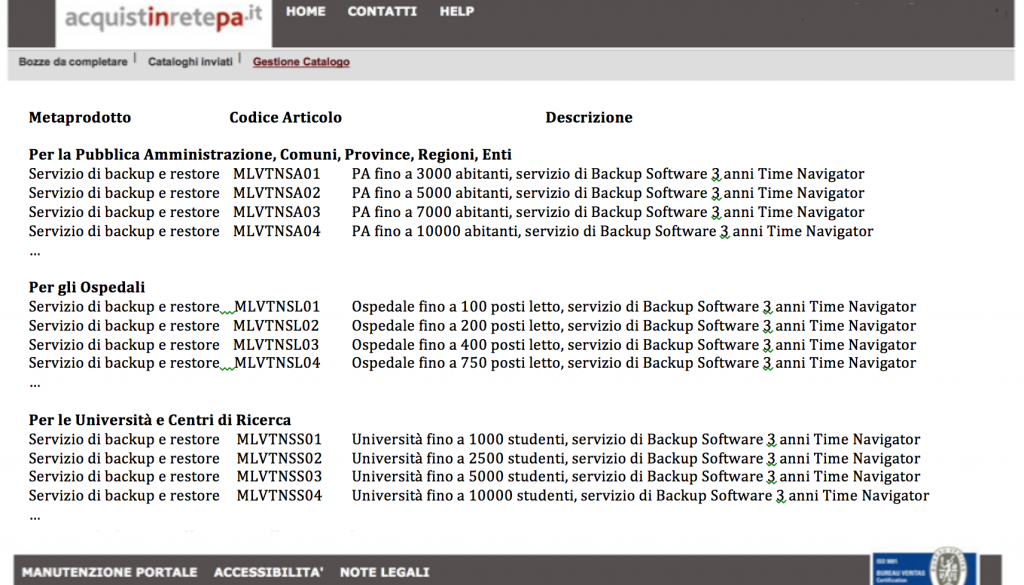Open the HOME menu item
This screenshot has width=1024, height=585.
306,12
